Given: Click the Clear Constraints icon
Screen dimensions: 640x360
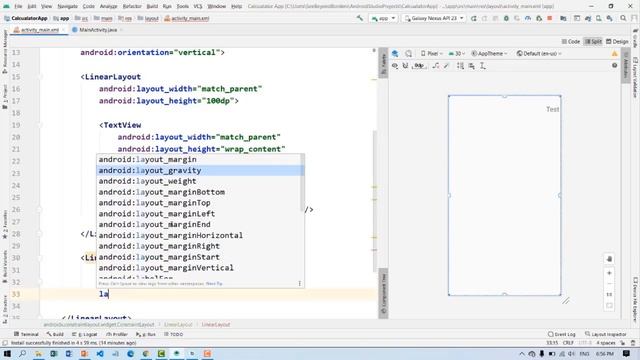Looking at the screenshot, I should point(436,66).
